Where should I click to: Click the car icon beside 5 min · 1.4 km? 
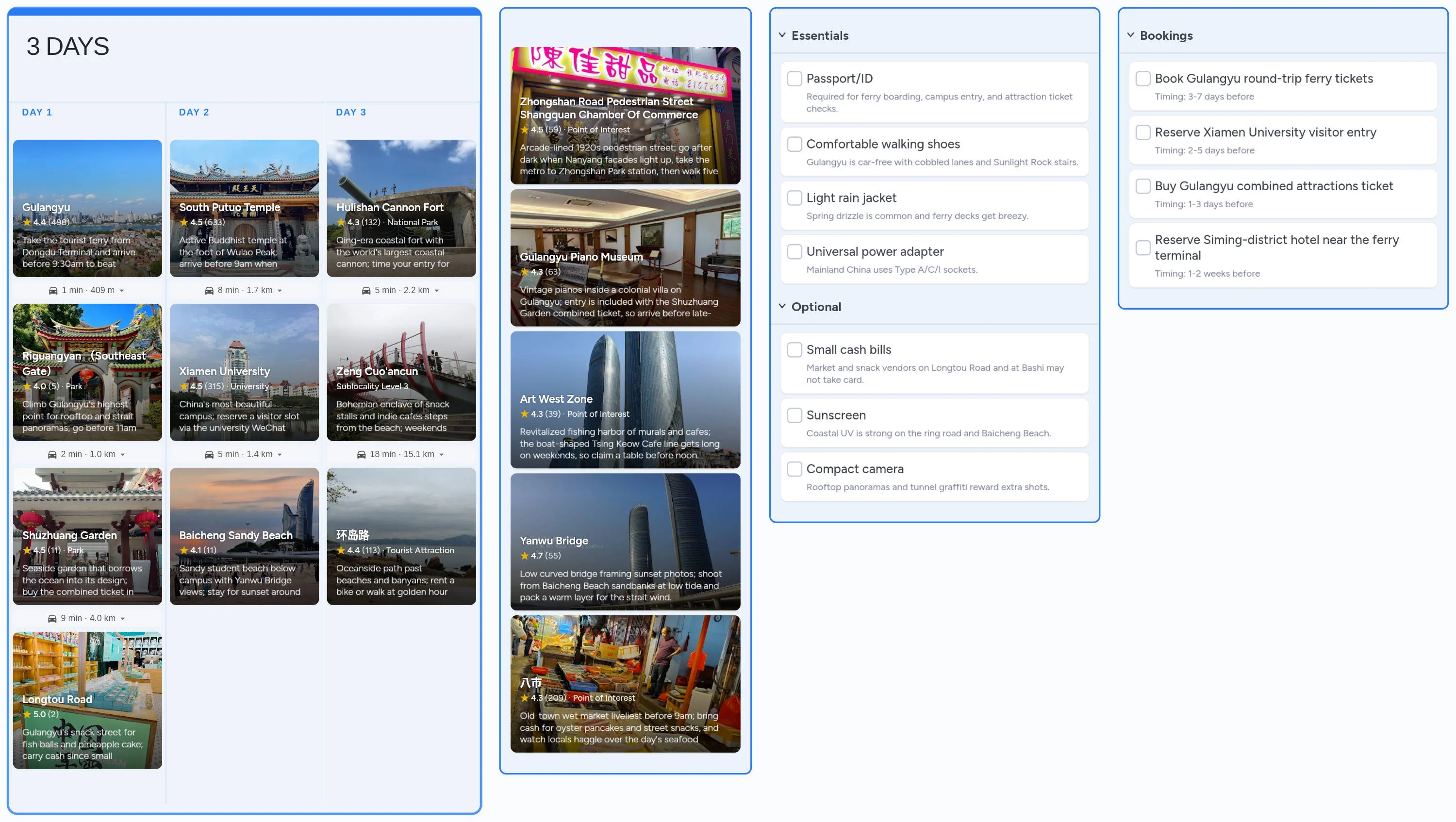(x=209, y=454)
